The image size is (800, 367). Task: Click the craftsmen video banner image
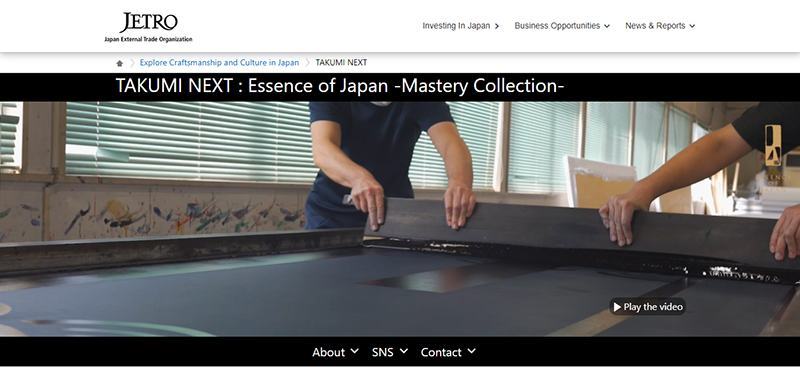click(400, 219)
